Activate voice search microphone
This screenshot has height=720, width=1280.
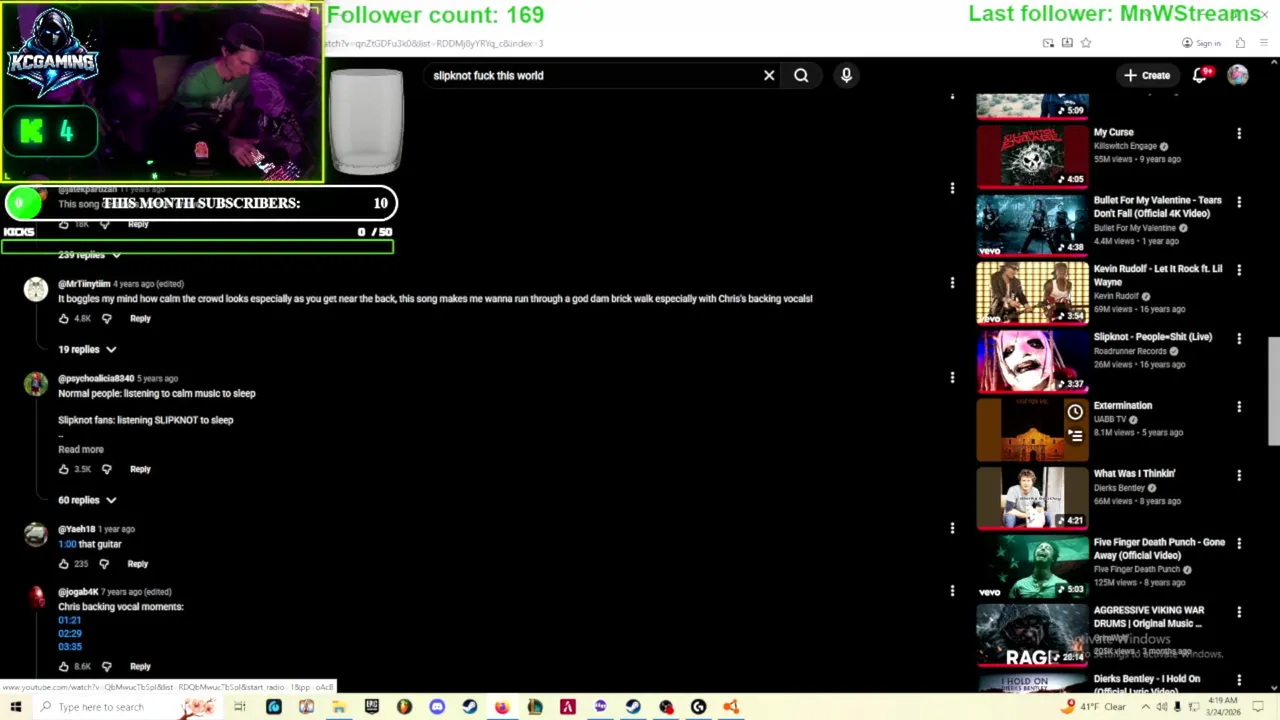846,75
